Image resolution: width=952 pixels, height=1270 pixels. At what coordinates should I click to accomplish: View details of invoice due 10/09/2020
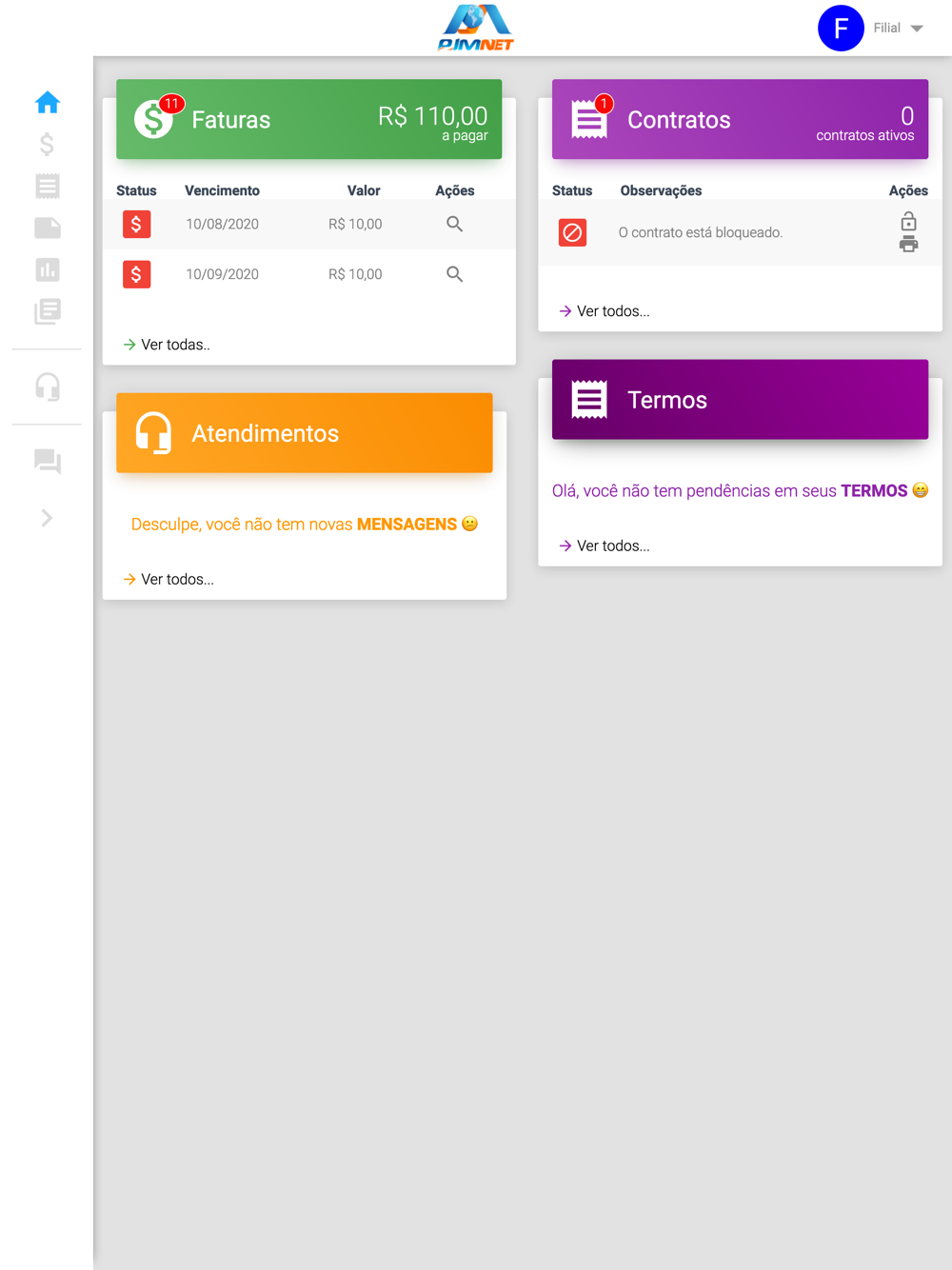[454, 274]
